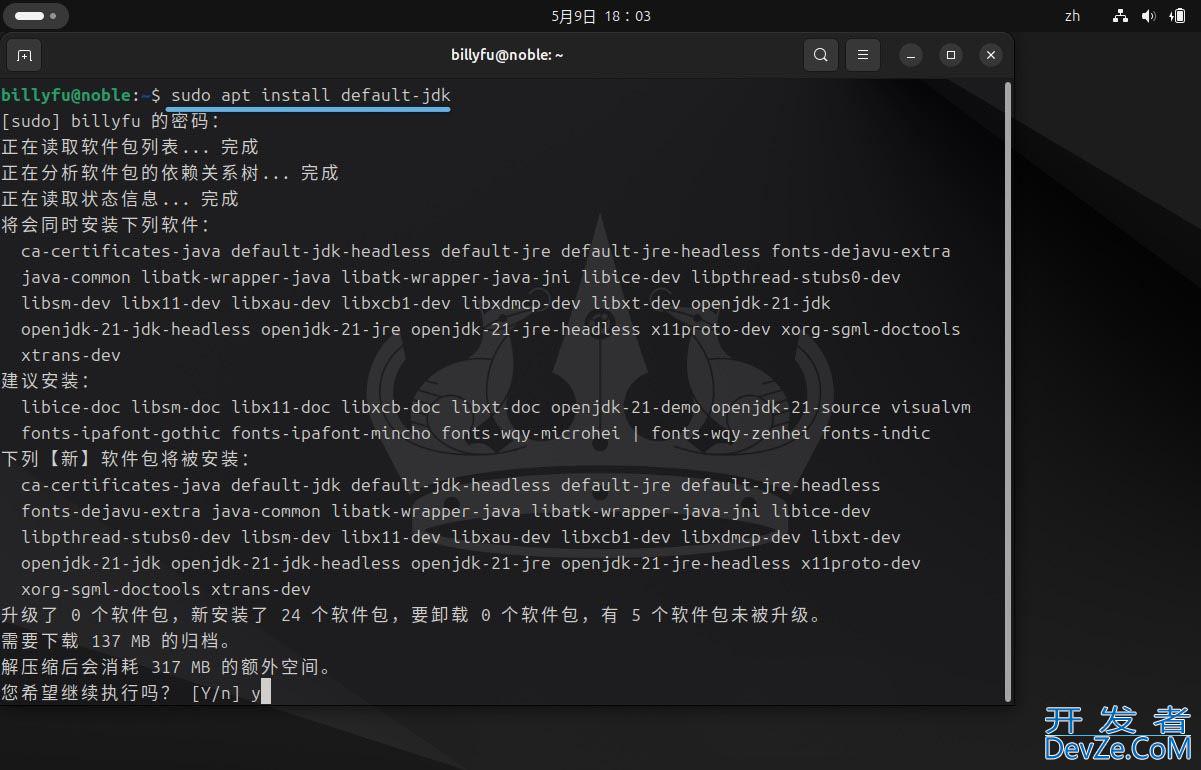Click the suggested package fonts-ipafont-gothic

pyautogui.click(x=121, y=433)
